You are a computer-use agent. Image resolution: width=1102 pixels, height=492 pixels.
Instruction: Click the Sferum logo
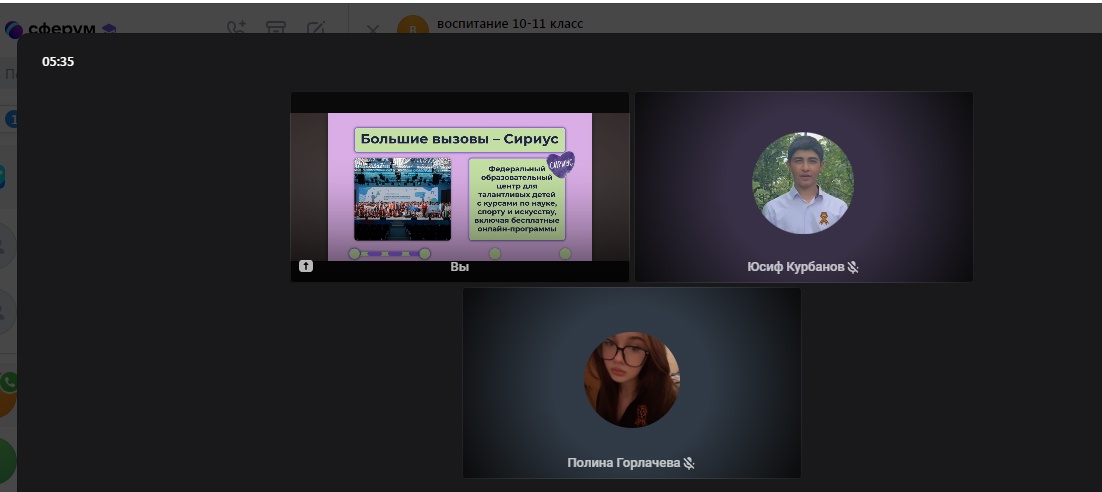(x=60, y=29)
